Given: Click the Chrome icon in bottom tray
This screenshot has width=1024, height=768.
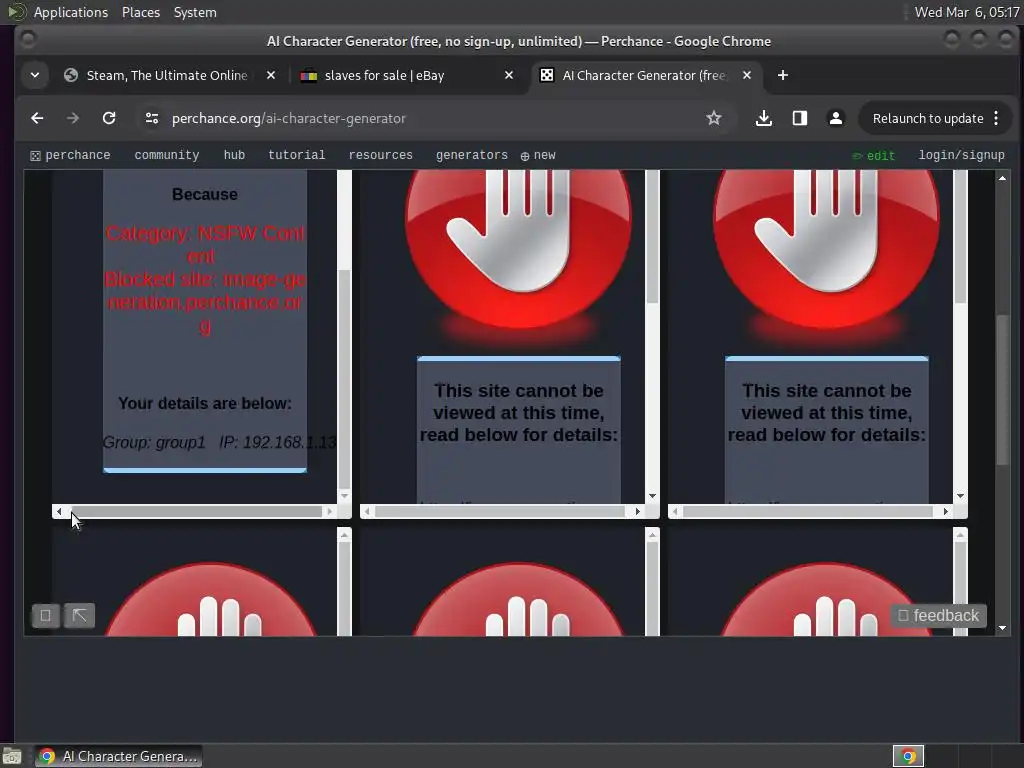Looking at the screenshot, I should coord(908,756).
